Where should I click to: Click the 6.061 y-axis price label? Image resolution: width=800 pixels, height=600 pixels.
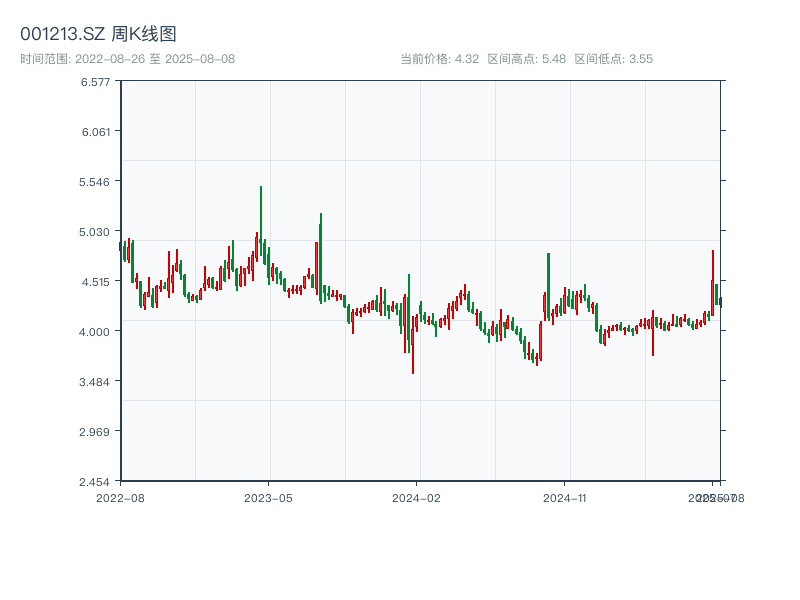[x=96, y=131]
